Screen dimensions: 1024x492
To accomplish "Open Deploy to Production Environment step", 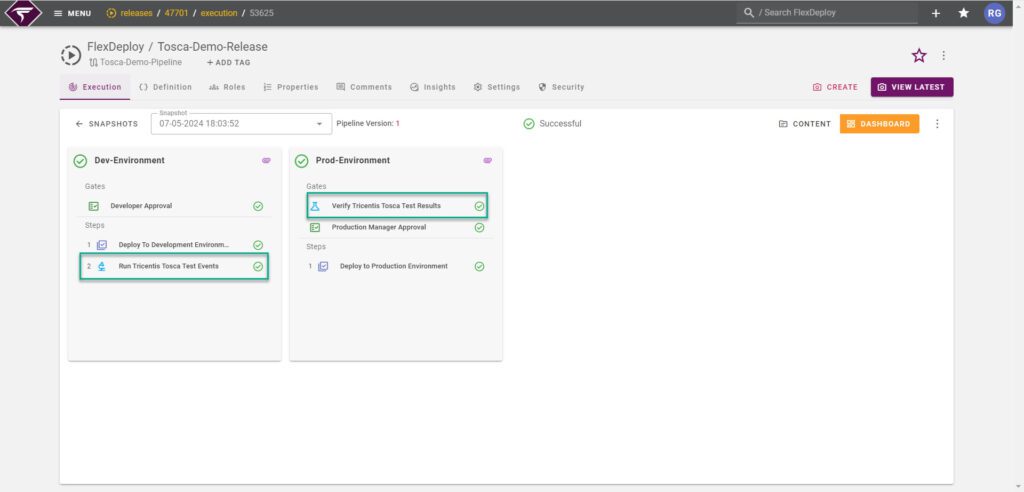I will 394,267.
